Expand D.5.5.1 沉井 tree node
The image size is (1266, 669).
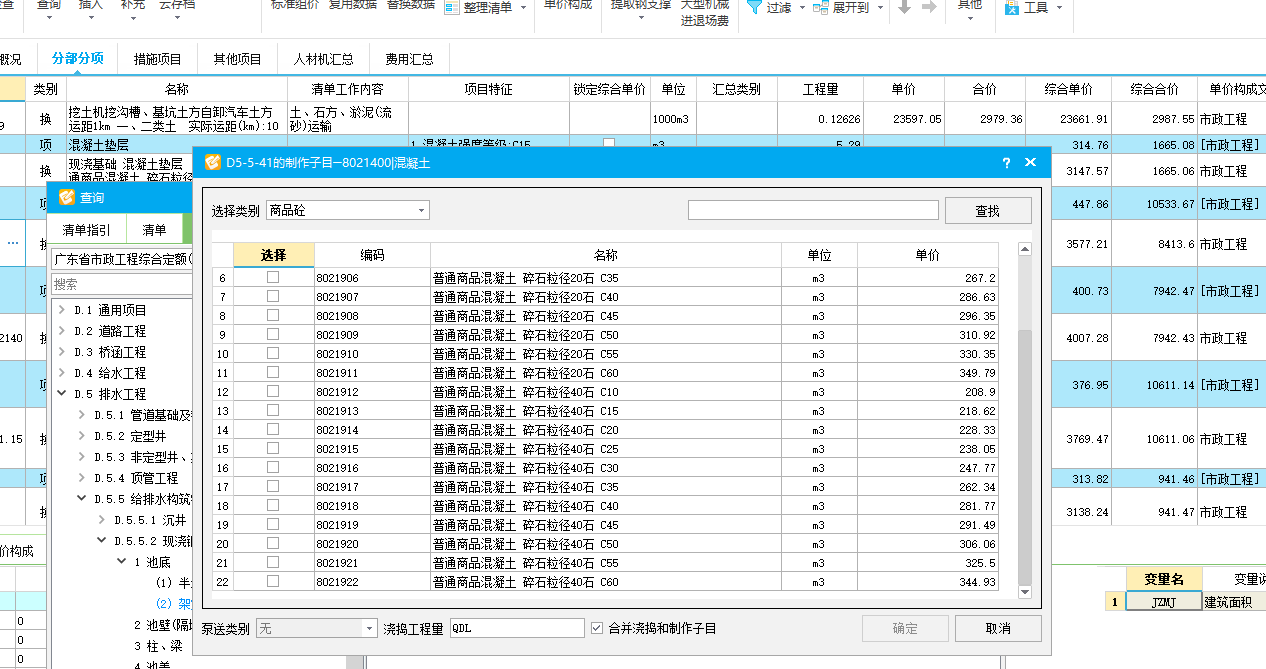(102, 520)
